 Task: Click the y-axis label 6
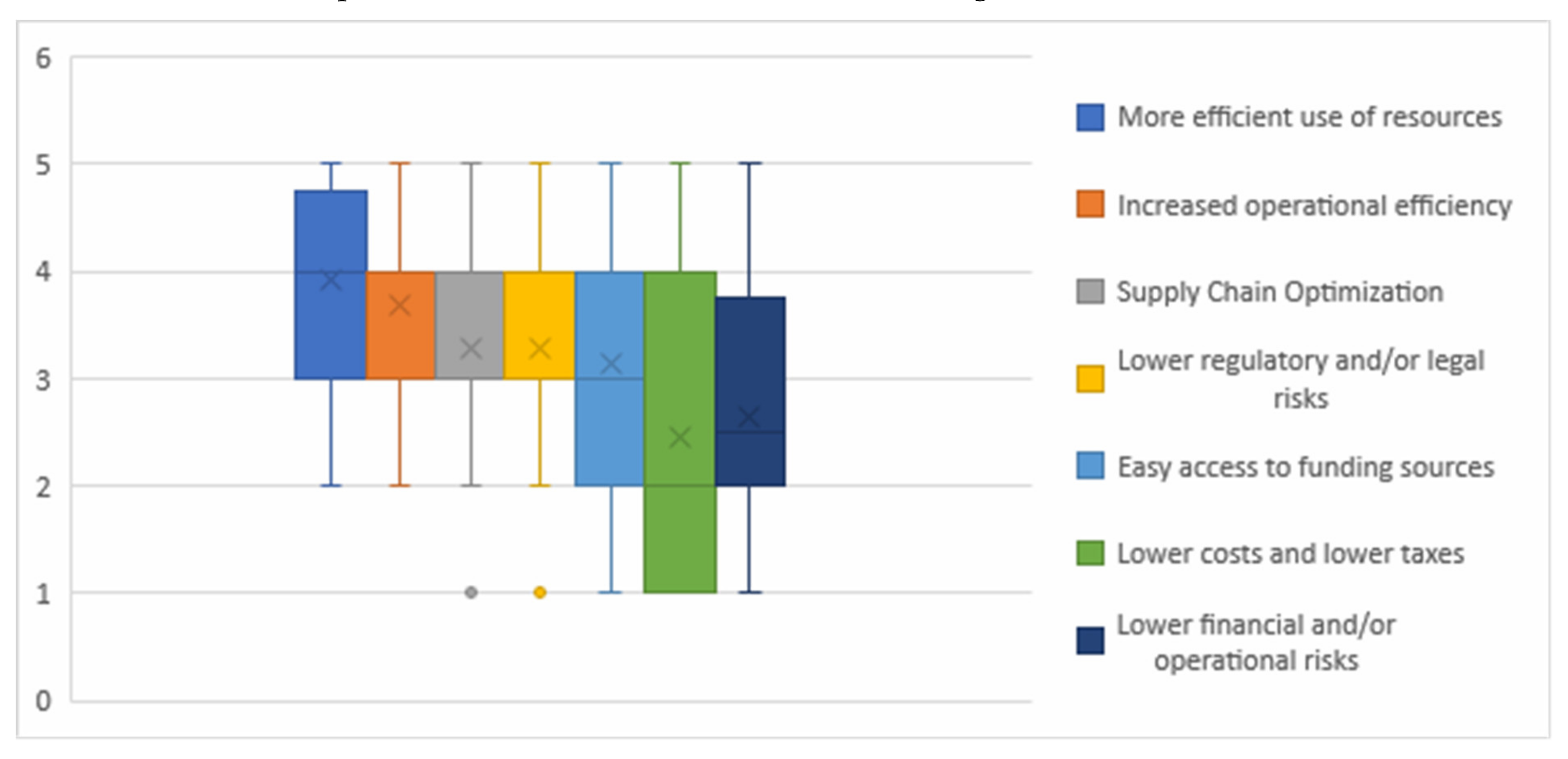tap(43, 59)
